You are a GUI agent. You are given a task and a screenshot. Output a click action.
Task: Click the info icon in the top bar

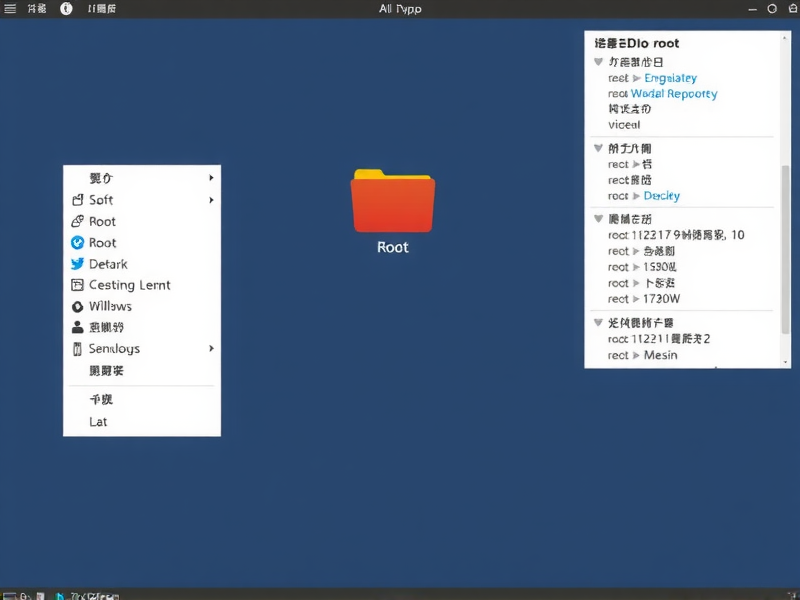point(66,8)
